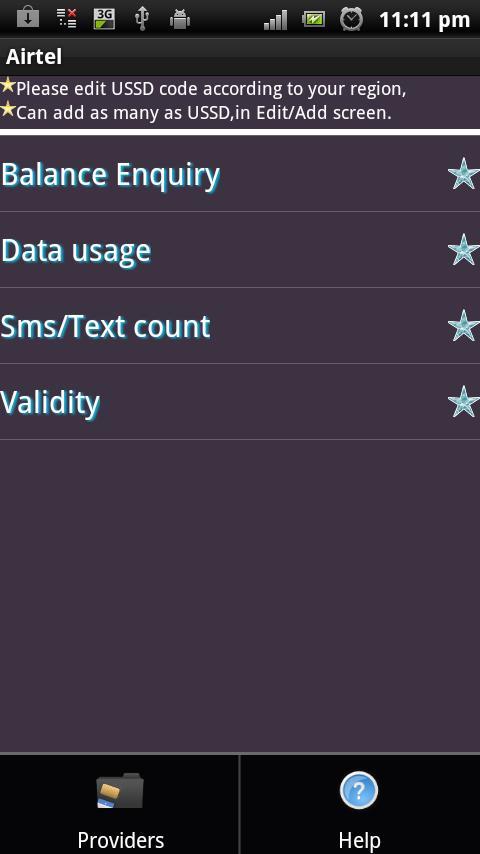
Task: Tap the star icon next to Validity
Action: coord(463,401)
